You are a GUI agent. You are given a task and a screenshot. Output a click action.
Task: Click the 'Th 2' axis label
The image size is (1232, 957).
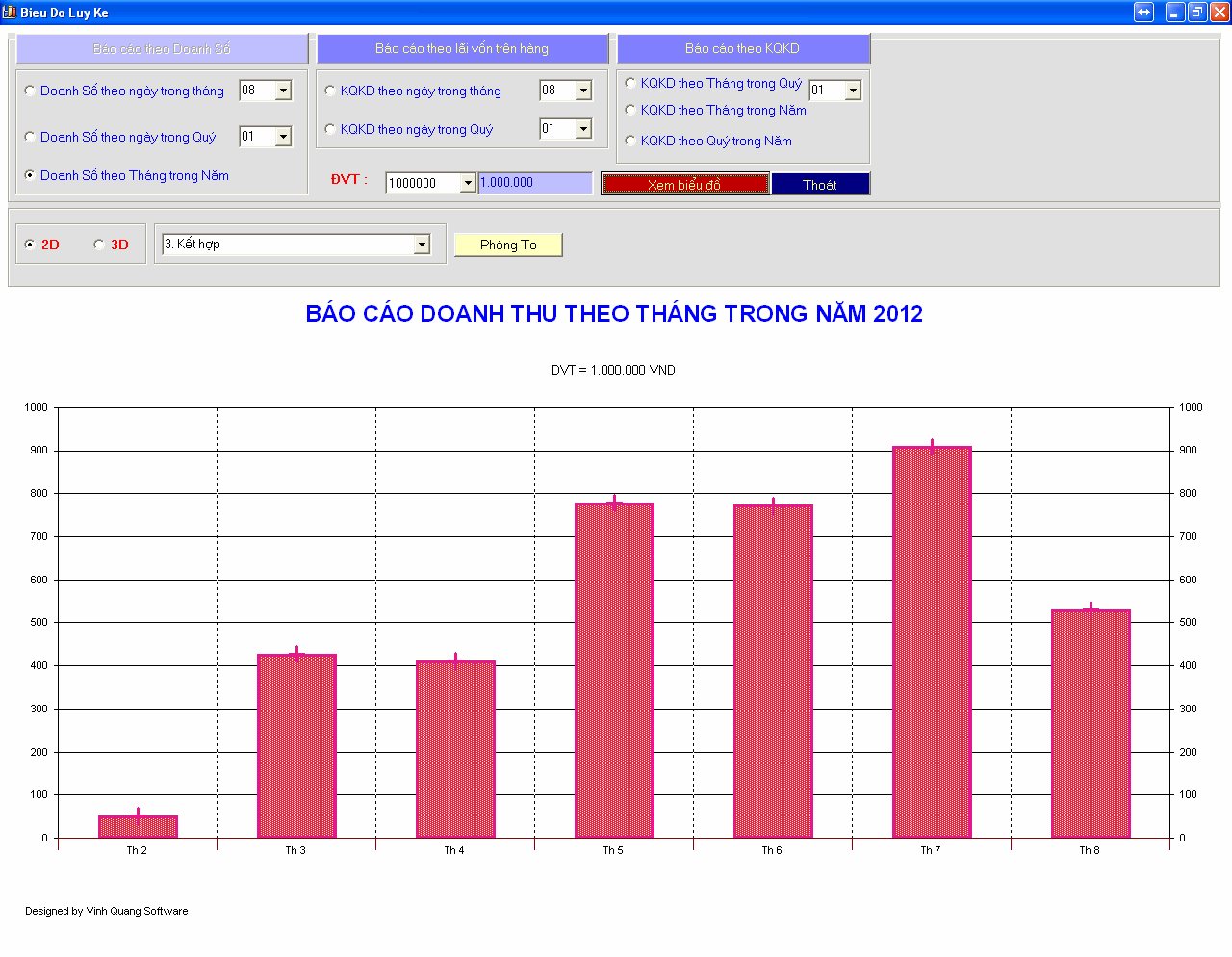pyautogui.click(x=137, y=850)
